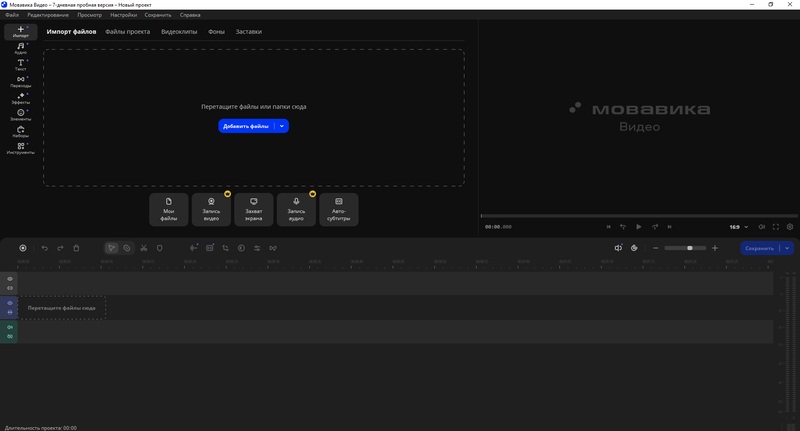Viewport: 800px width, 431px height.
Task: Step forward one frame in preview
Action: pos(655,226)
